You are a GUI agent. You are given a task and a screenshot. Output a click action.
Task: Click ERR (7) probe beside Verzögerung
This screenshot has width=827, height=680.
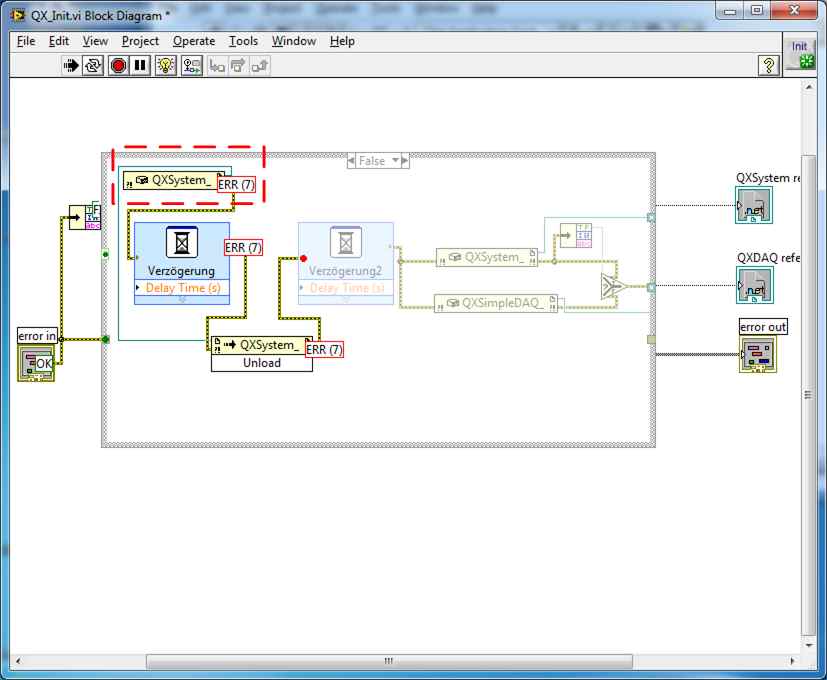point(243,247)
